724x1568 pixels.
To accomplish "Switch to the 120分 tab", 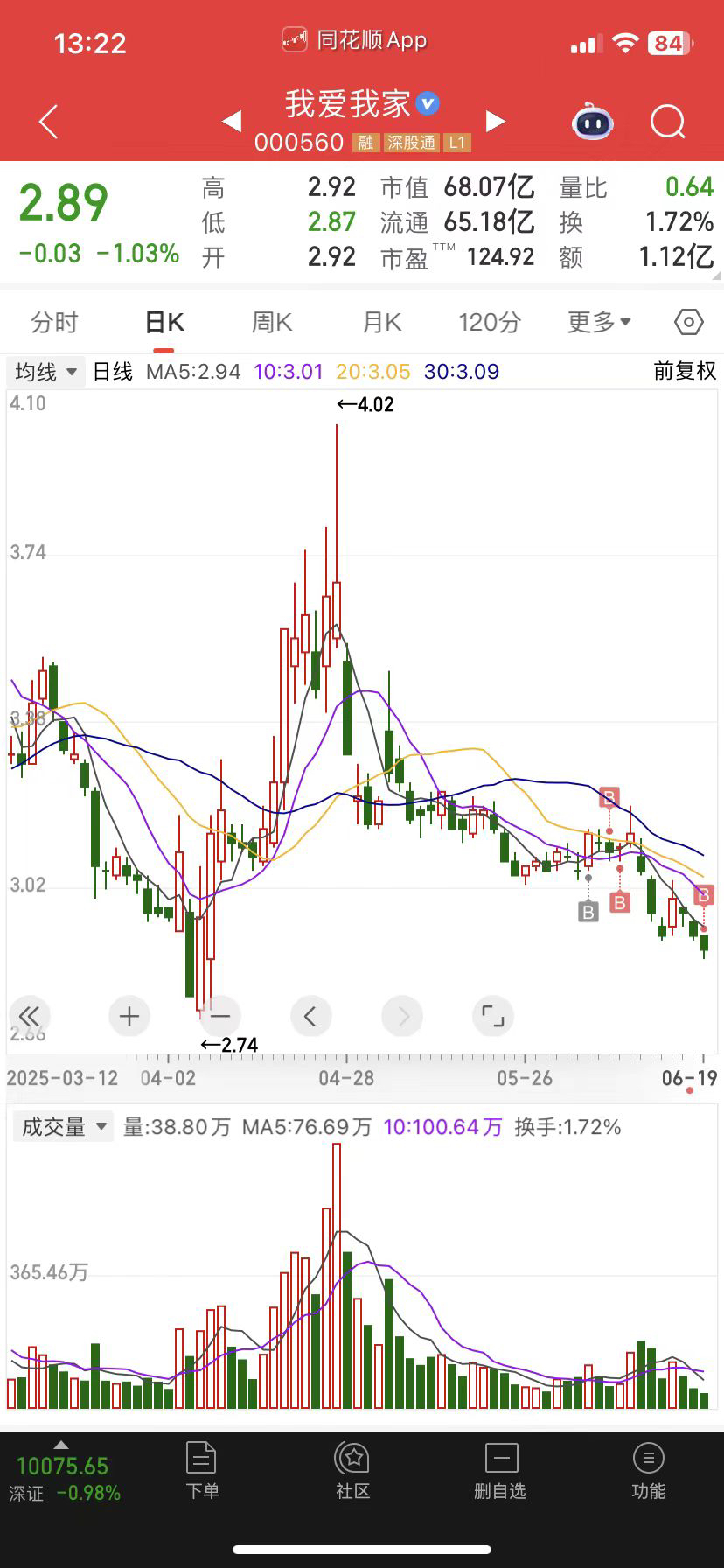I will pos(490,323).
